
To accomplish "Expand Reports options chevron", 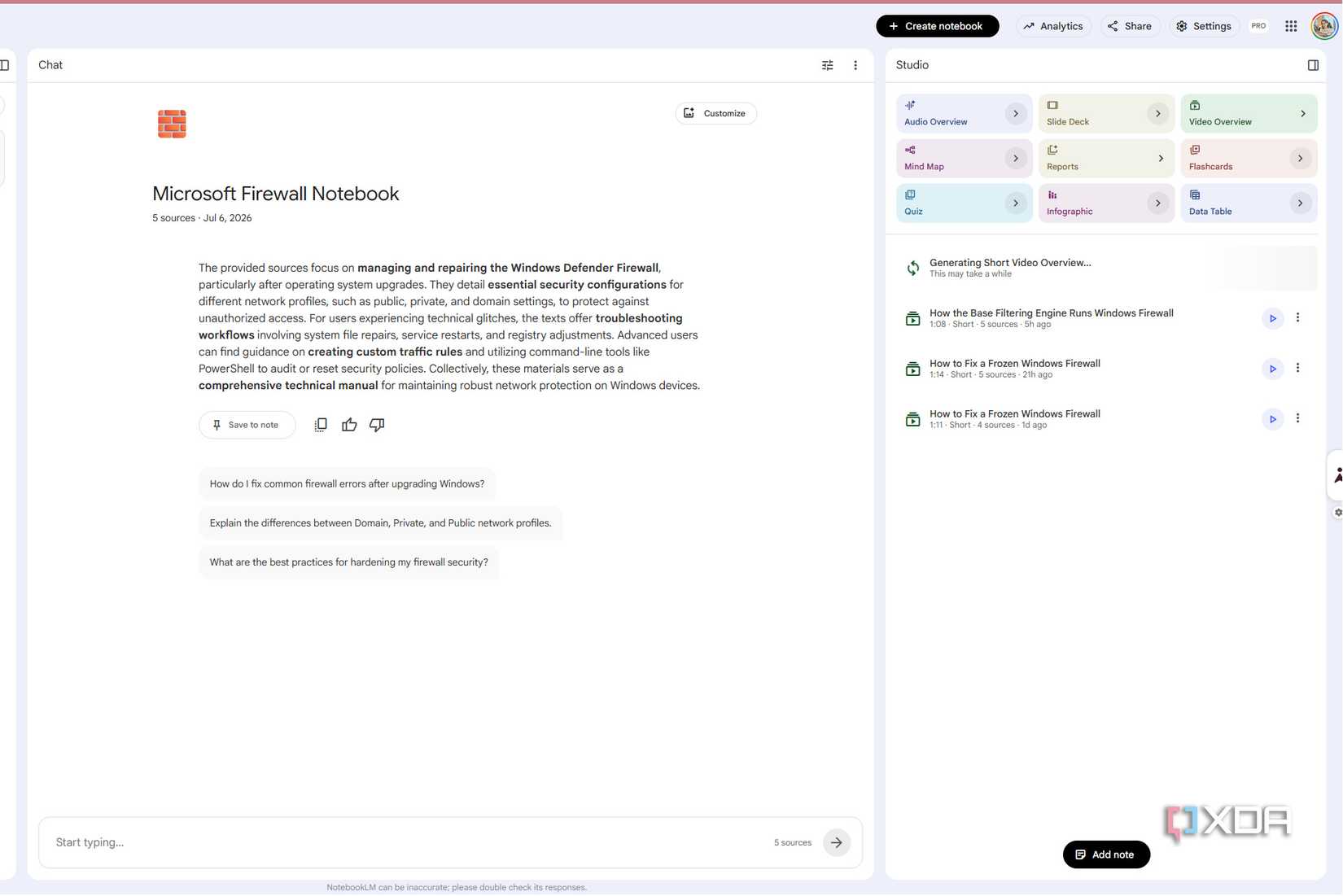I will 1161,159.
